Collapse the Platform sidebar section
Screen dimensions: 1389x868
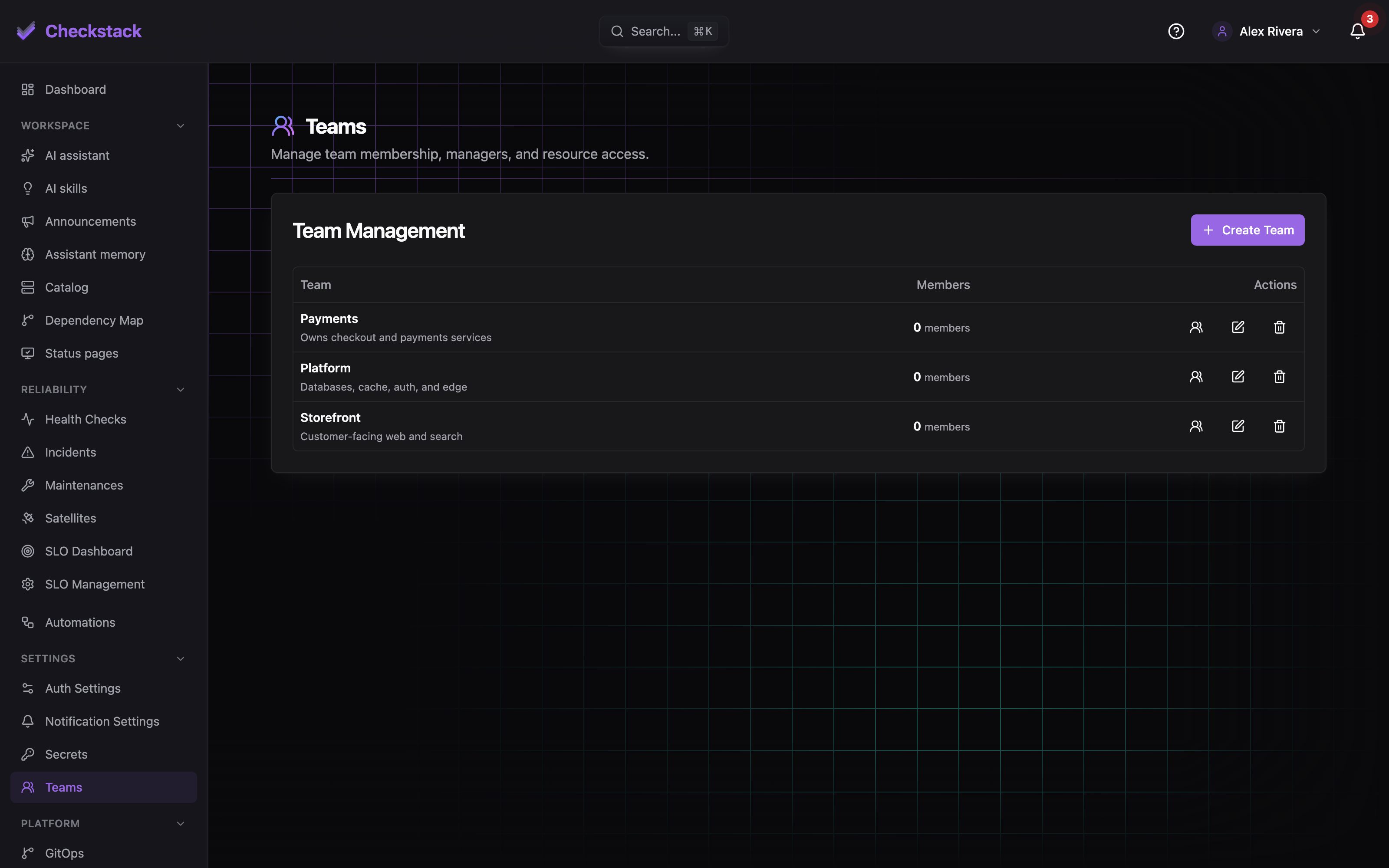(x=180, y=824)
